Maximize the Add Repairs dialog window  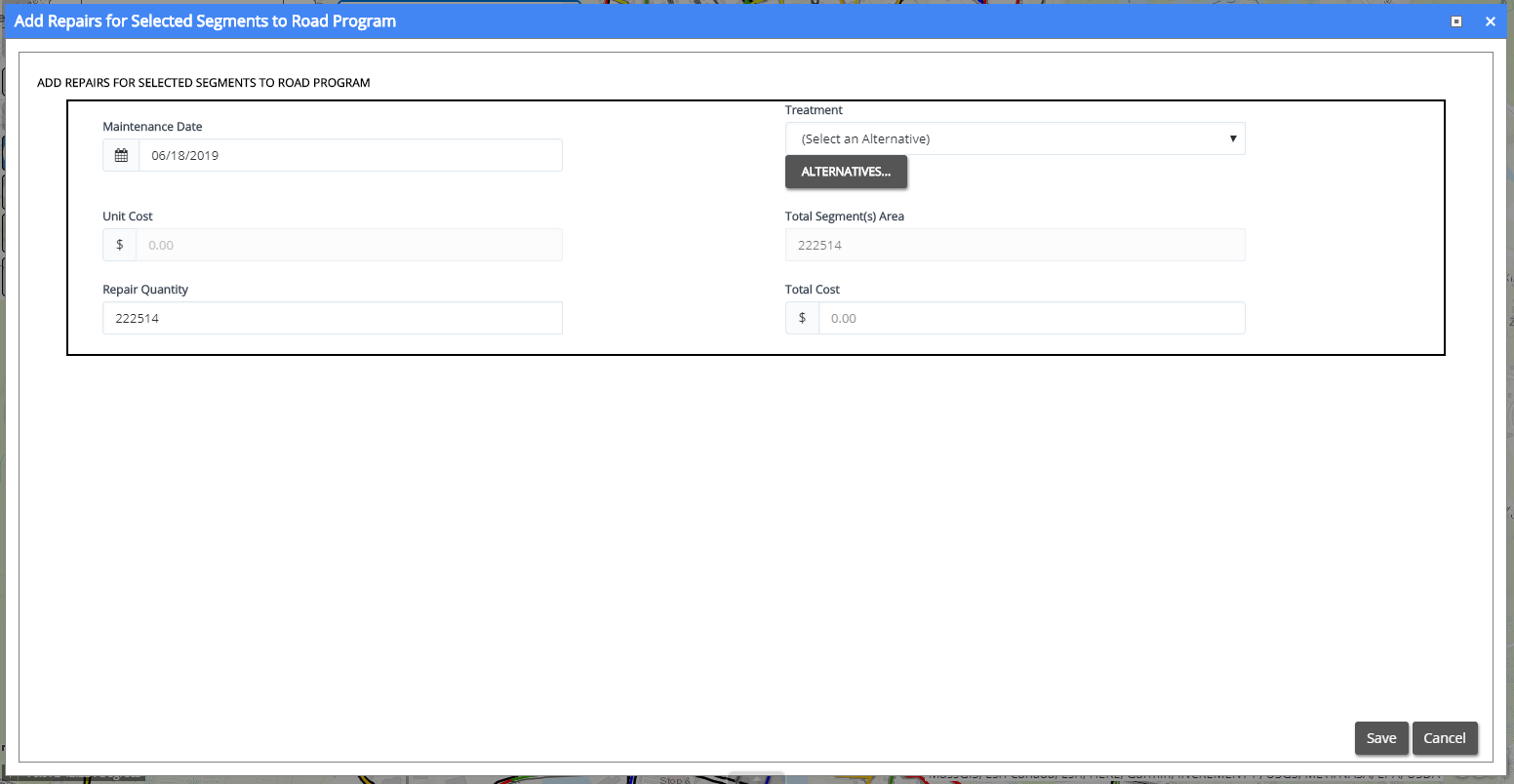(x=1456, y=21)
